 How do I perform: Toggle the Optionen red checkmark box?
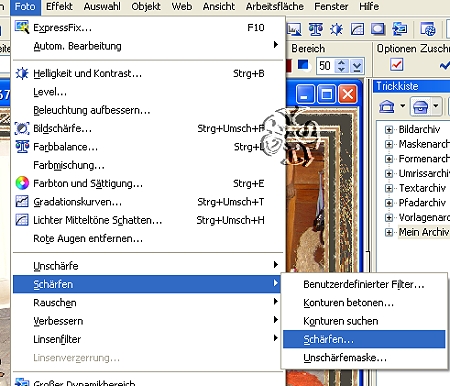[x=396, y=64]
